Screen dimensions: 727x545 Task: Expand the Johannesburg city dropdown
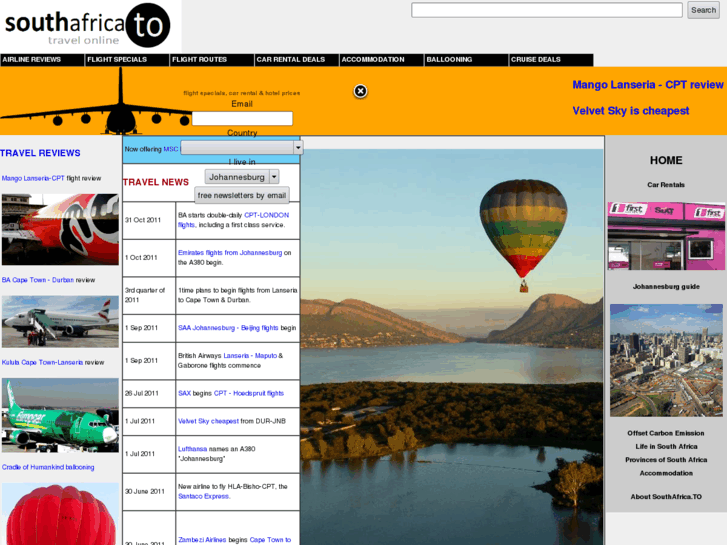click(242, 177)
